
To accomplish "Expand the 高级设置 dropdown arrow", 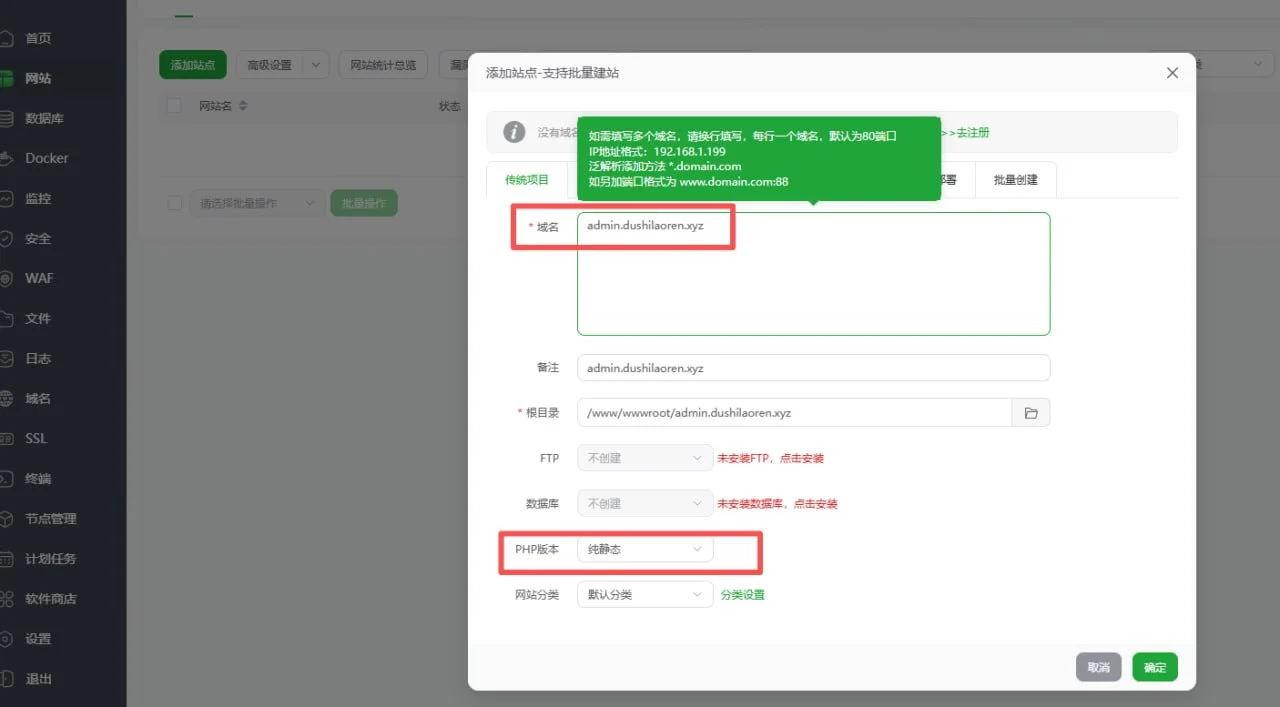I will point(316,65).
